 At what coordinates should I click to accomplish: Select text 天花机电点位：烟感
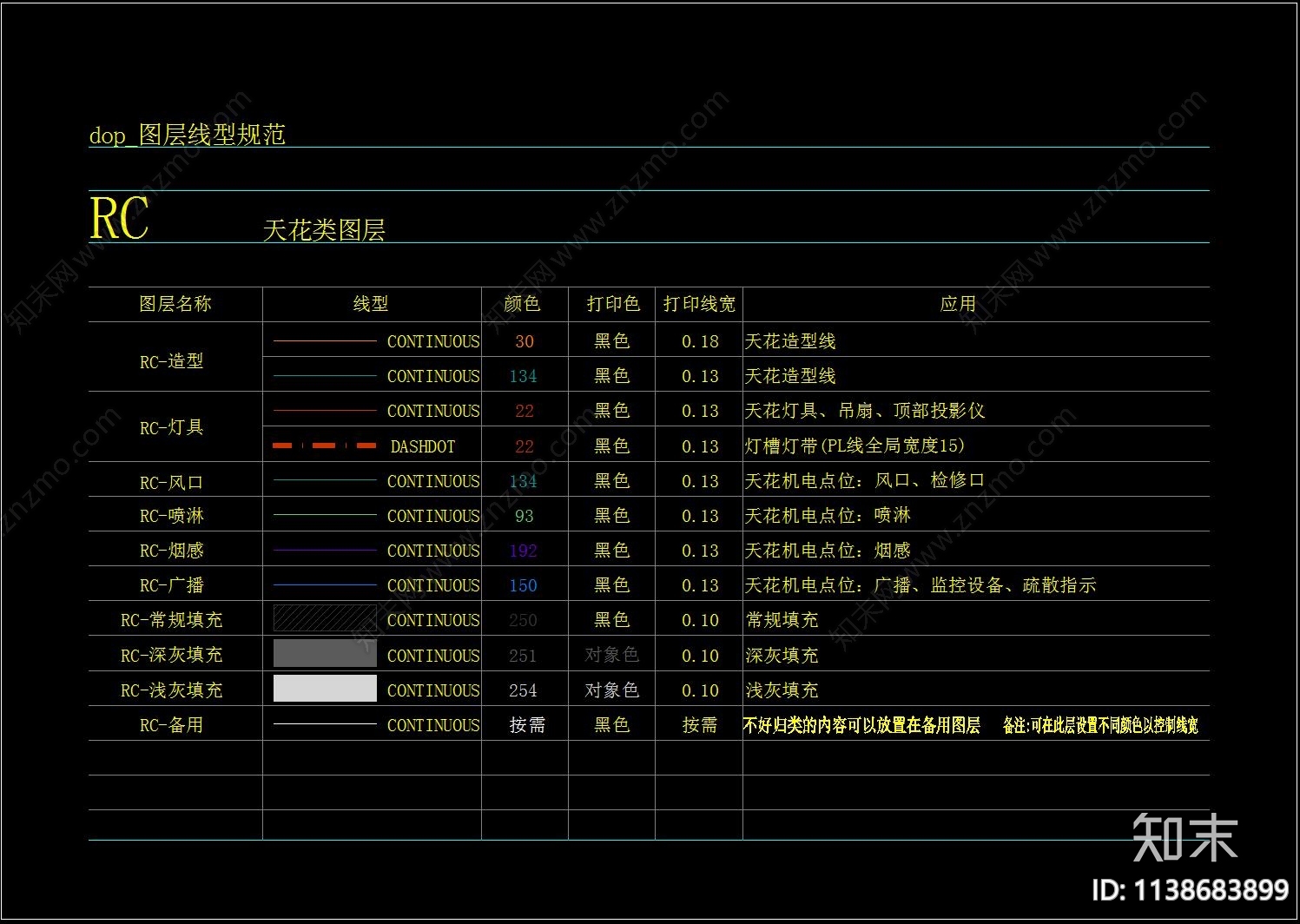pos(828,550)
